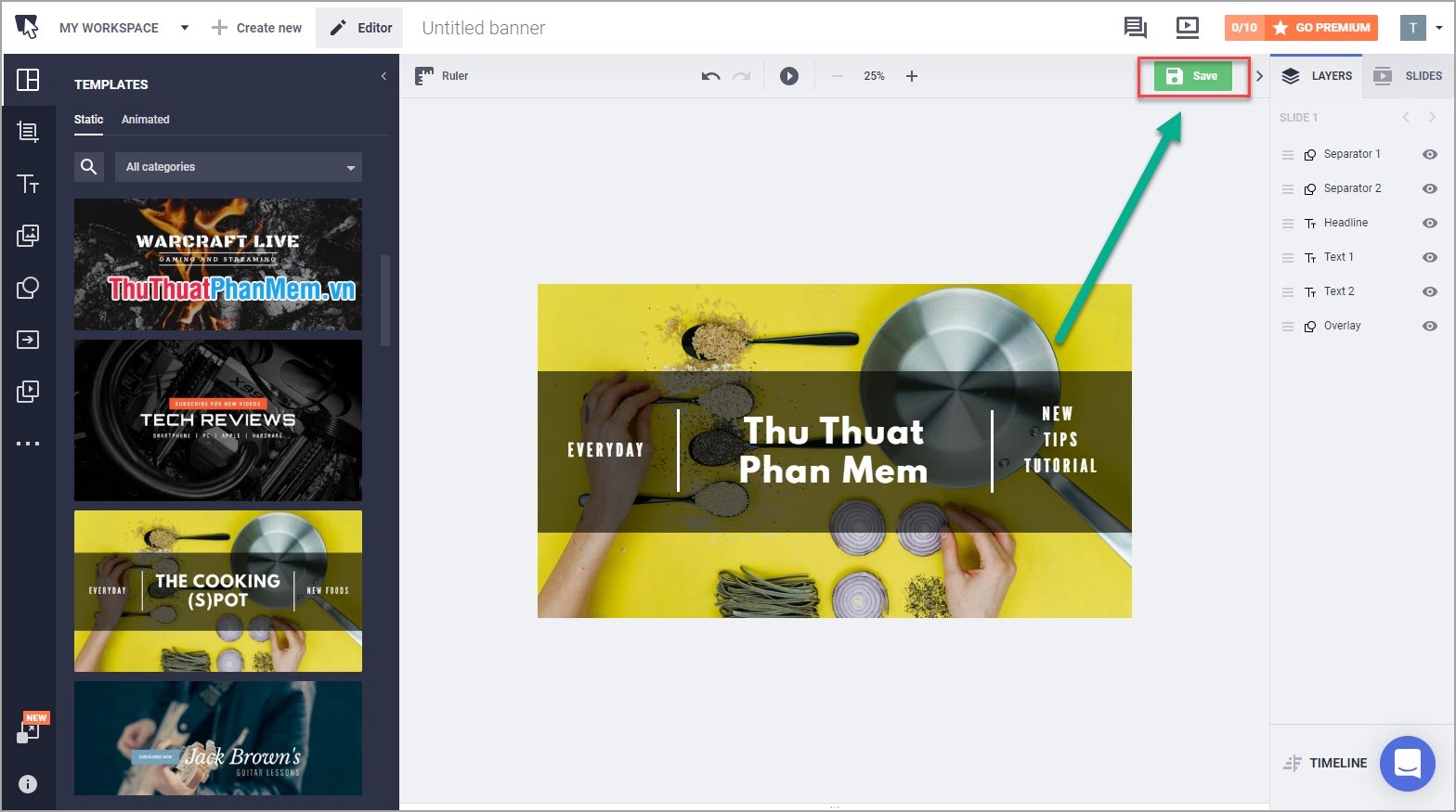Switch to the Slides tab

[1409, 76]
